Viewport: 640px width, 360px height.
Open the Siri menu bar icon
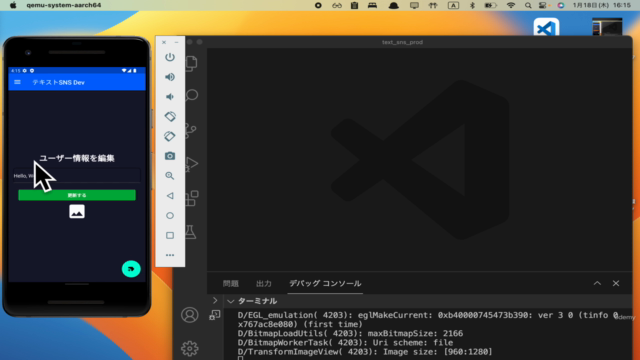click(x=561, y=5)
